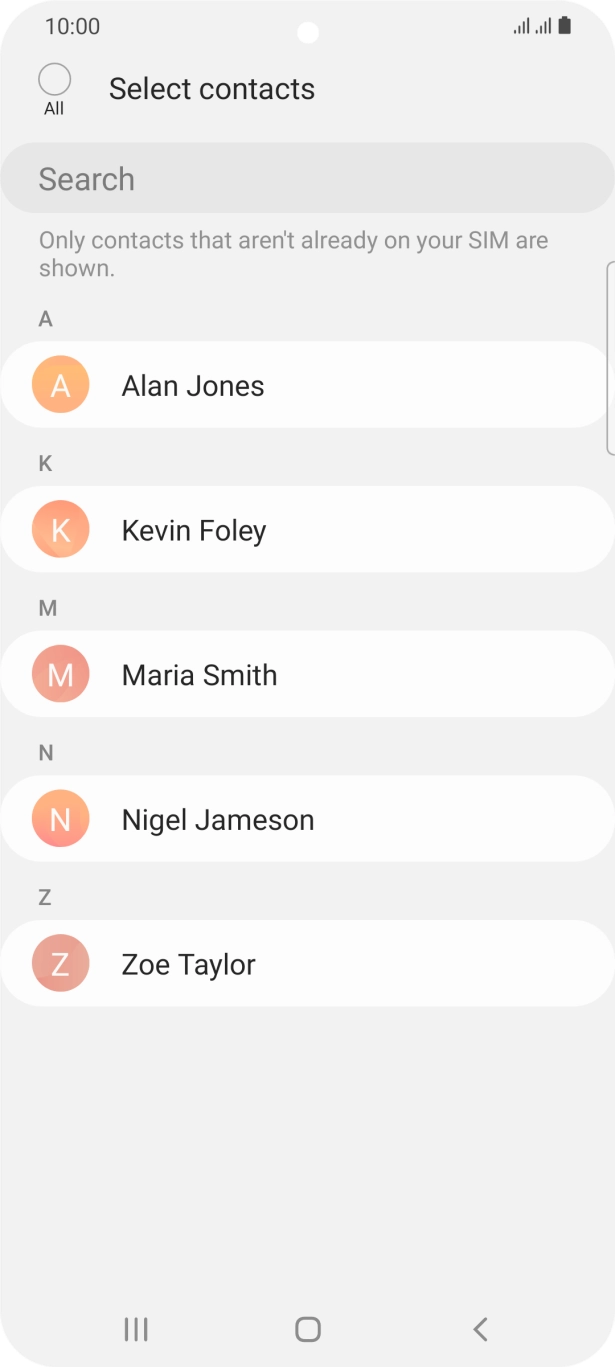The height and width of the screenshot is (1367, 615).
Task: Tap Zoe Taylor's Z avatar icon
Action: click(60, 965)
